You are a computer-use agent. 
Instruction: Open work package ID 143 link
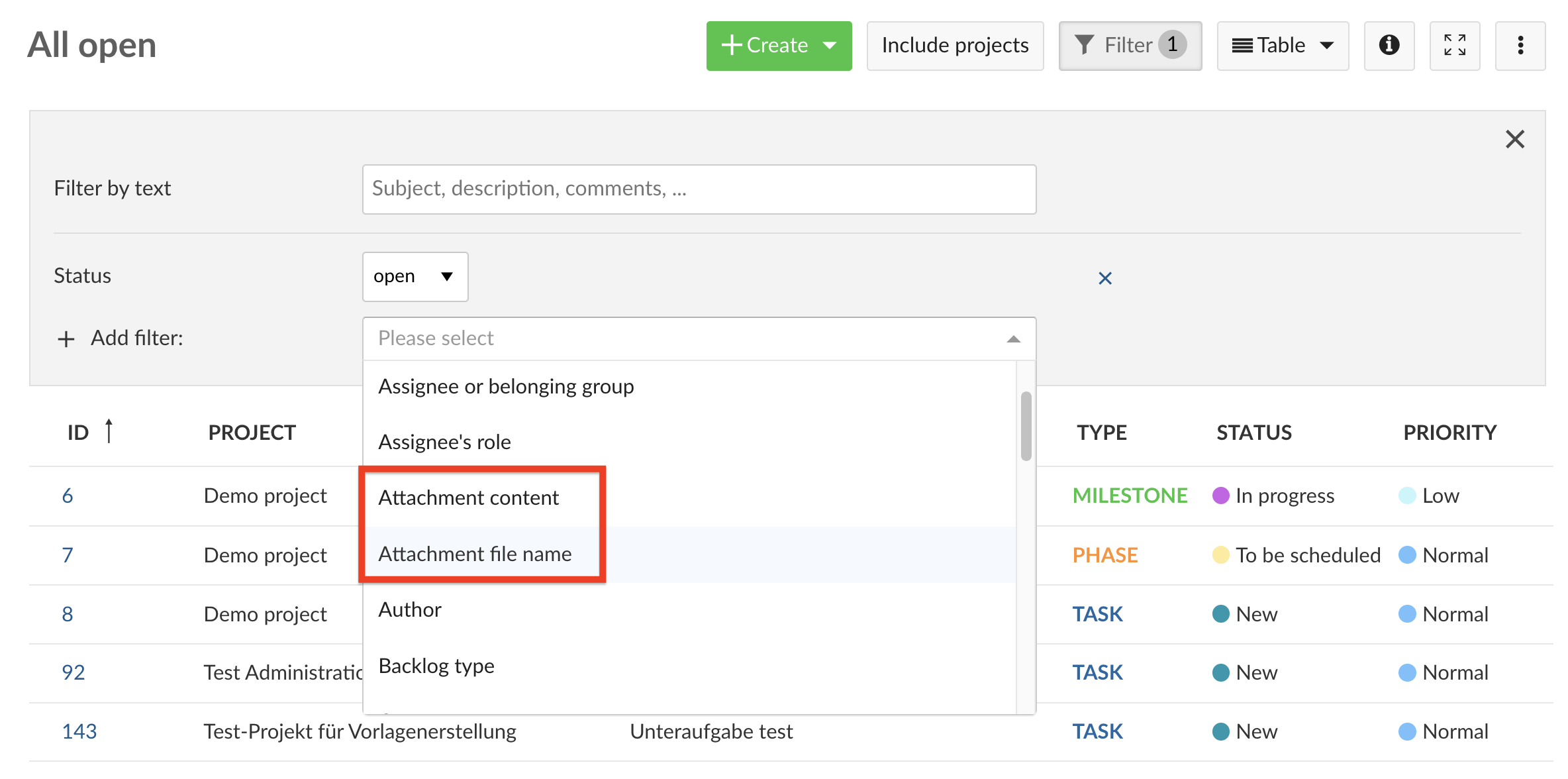(79, 731)
